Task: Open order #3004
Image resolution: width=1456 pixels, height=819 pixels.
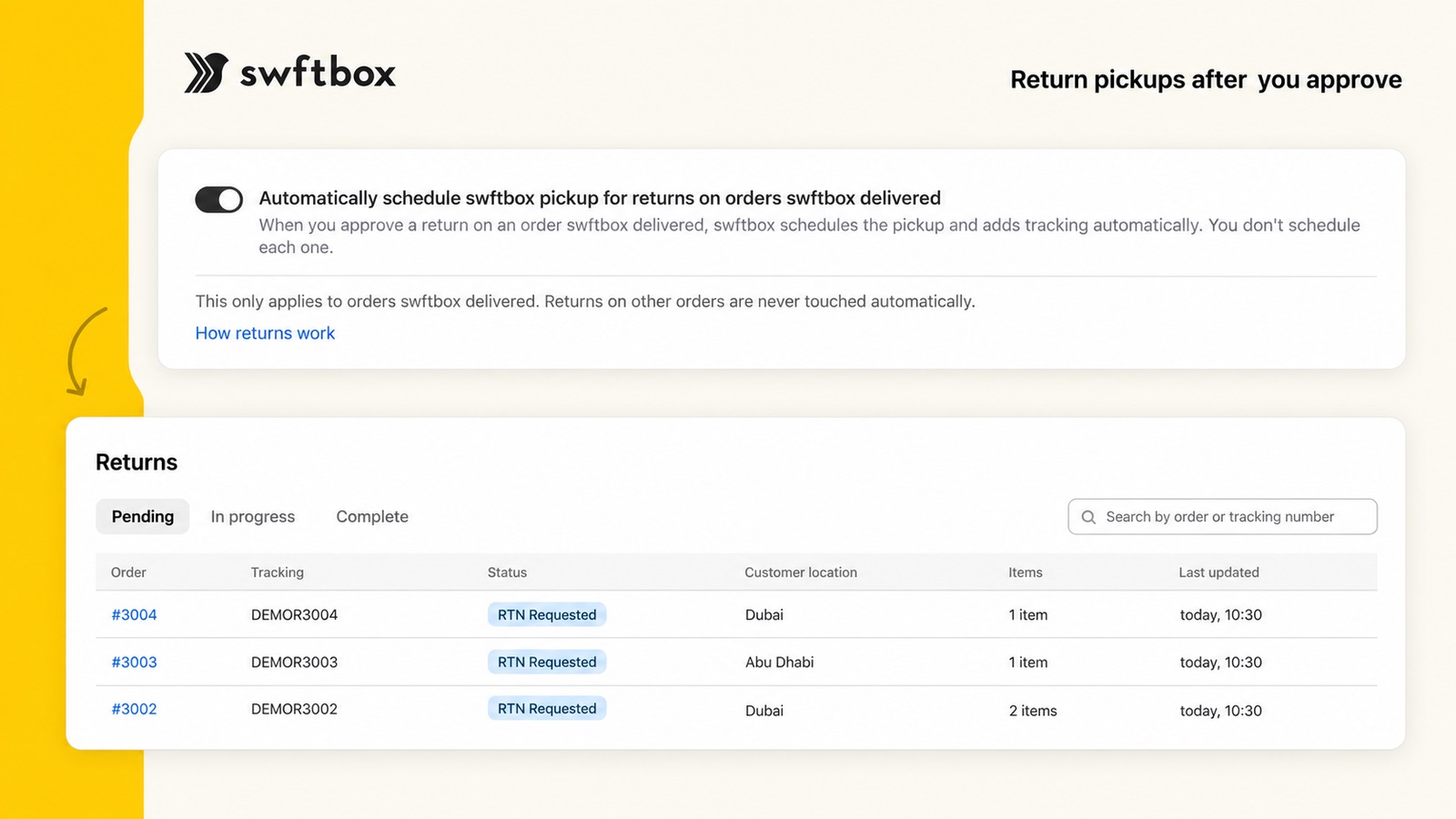Action: click(x=134, y=615)
